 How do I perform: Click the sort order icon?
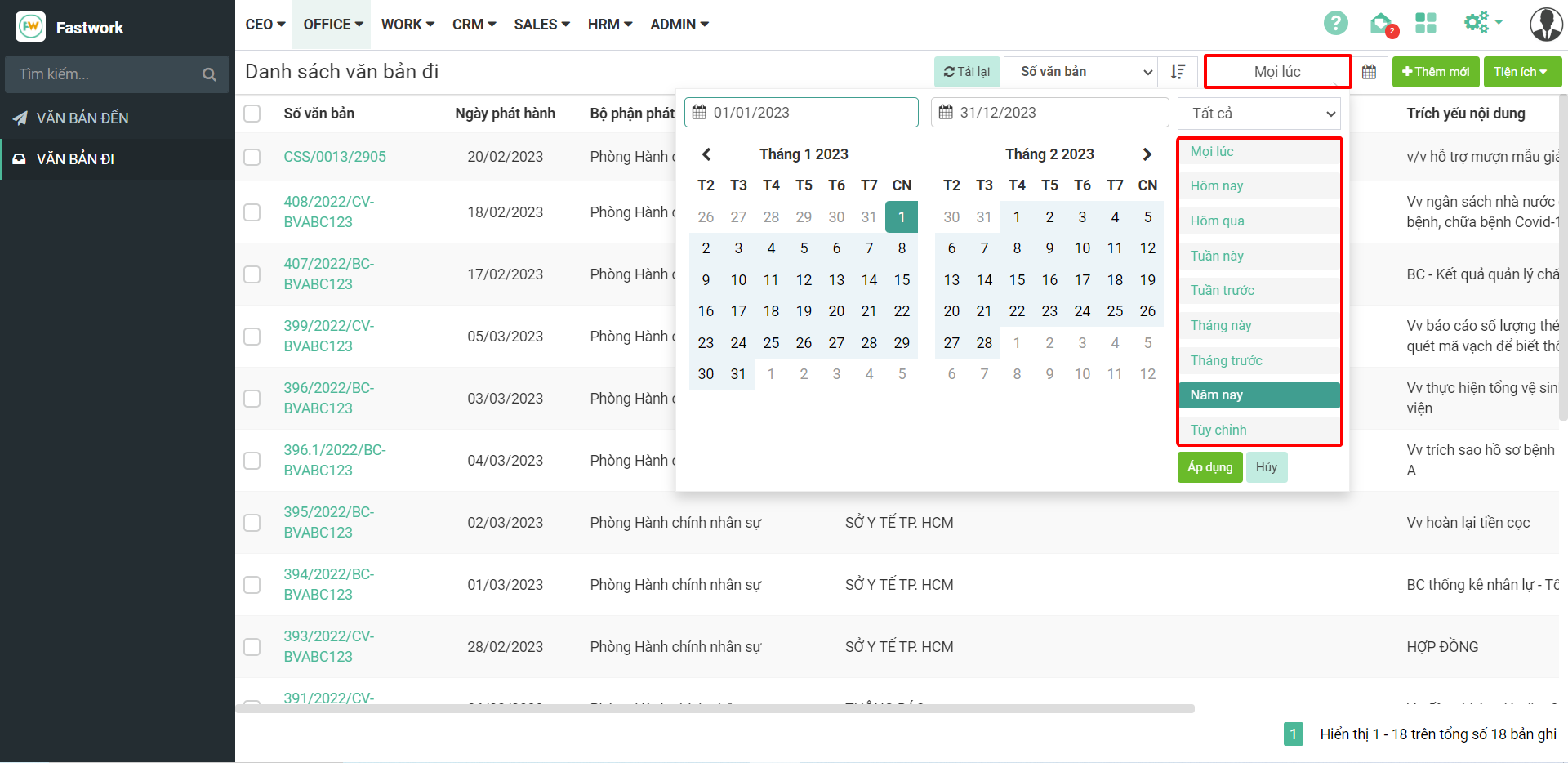[1178, 72]
